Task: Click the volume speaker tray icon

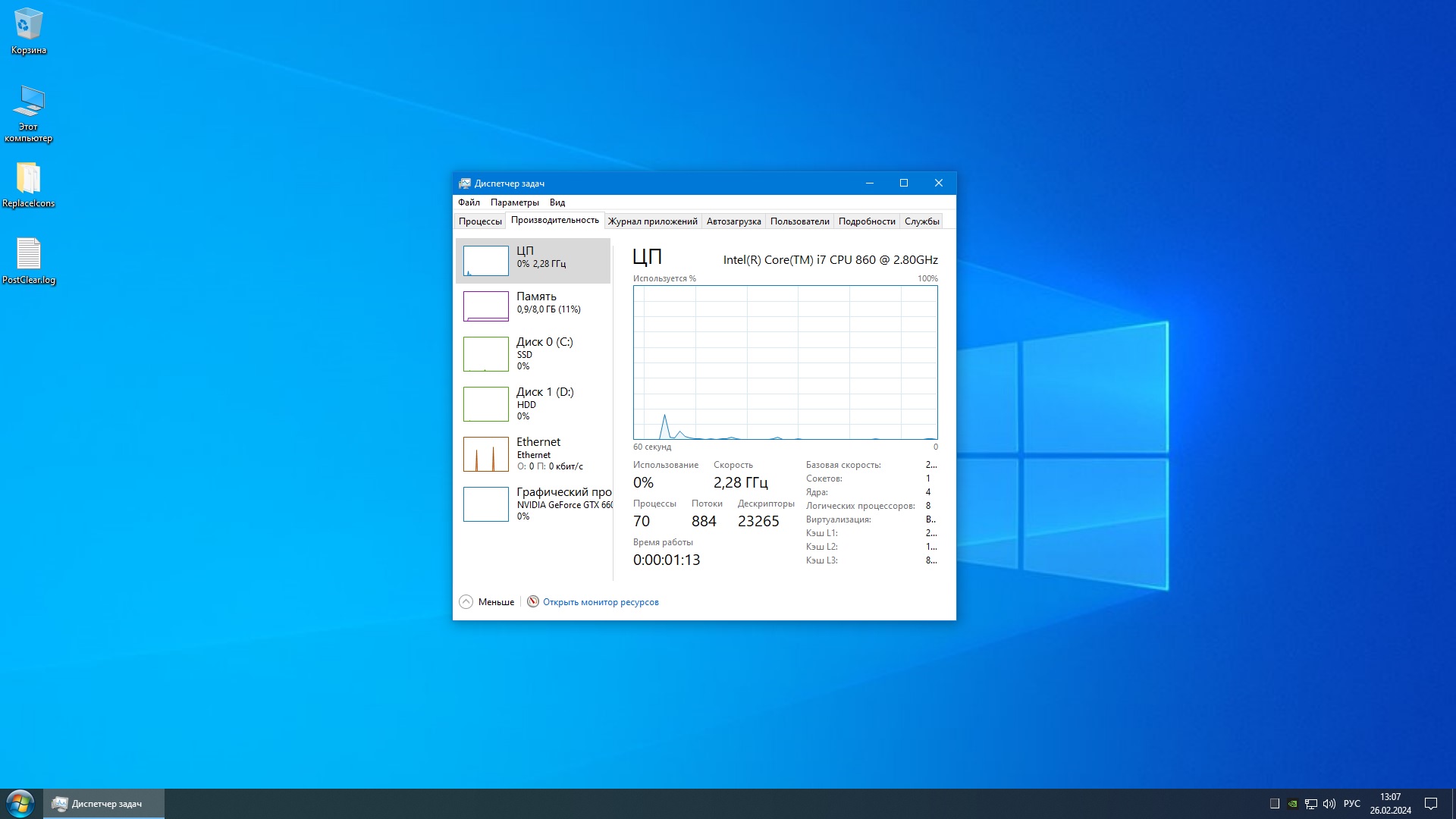Action: click(1329, 804)
